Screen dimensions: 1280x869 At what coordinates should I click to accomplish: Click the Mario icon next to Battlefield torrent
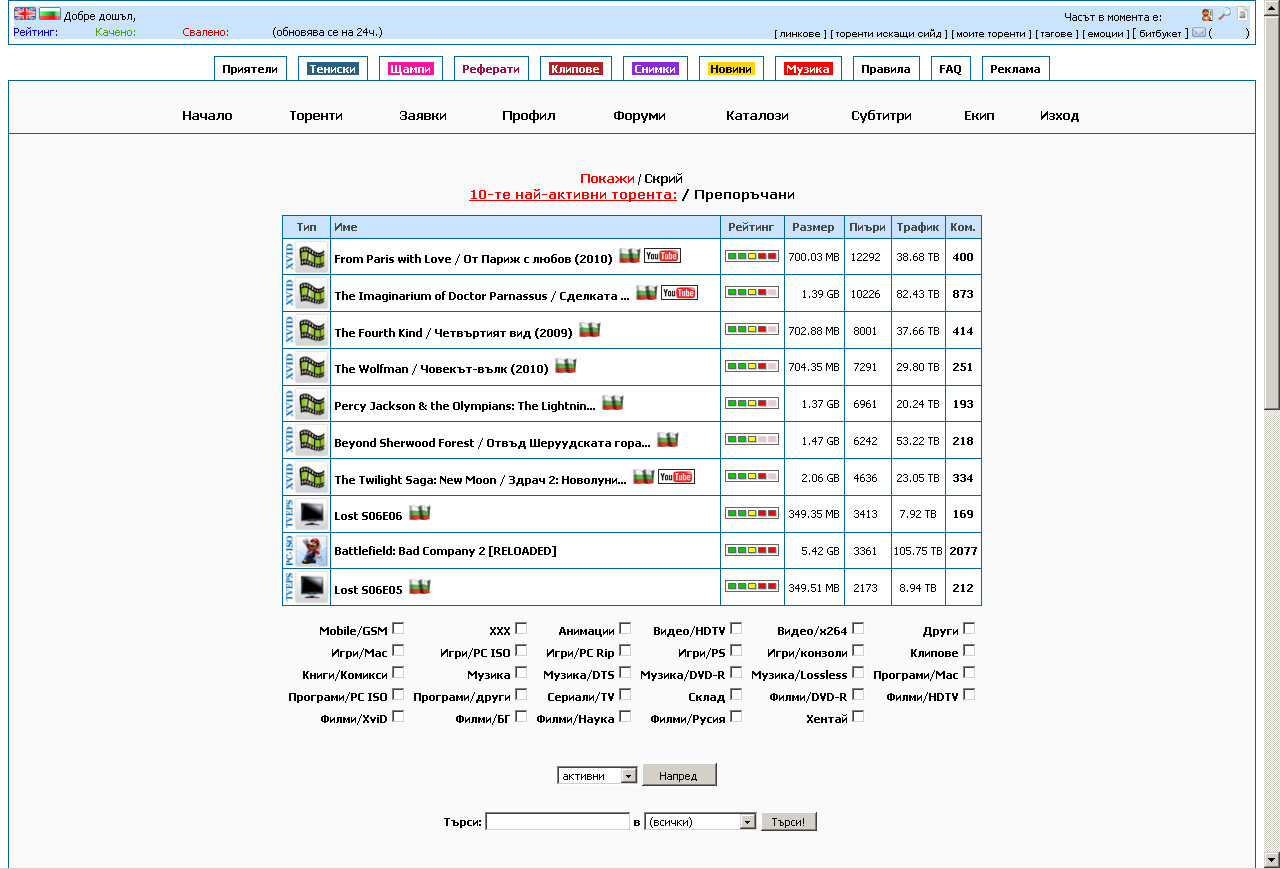[312, 551]
